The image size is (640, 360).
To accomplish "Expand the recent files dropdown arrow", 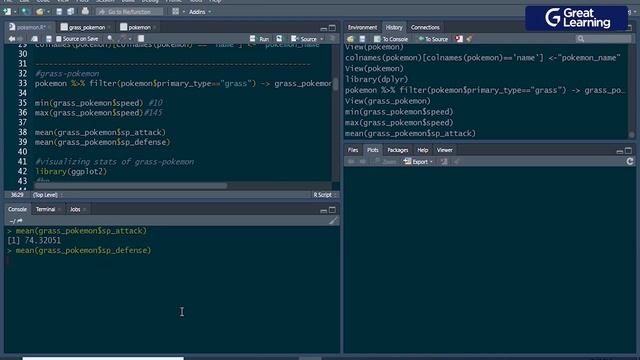I will click(48, 12).
